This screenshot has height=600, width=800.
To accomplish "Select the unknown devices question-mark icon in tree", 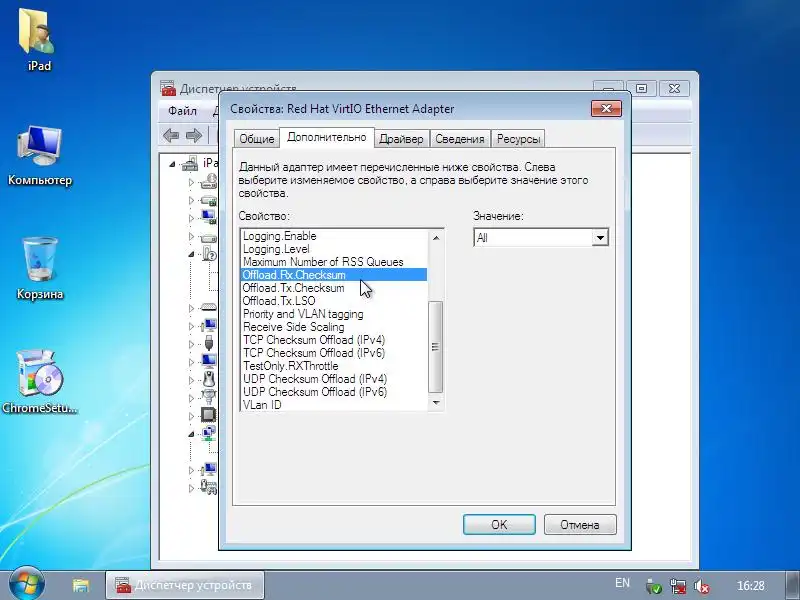I will pyautogui.click(x=209, y=254).
